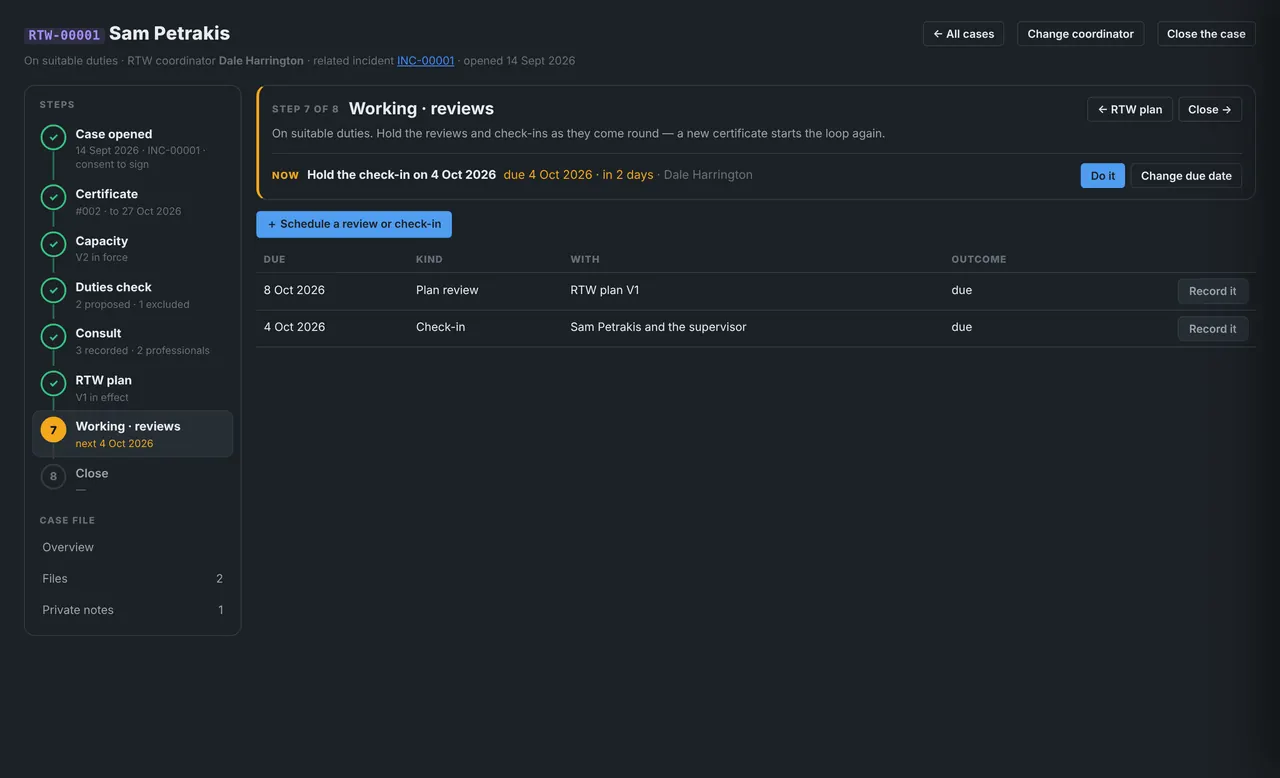Click coordinator name Dale Harrington in subtitle
The image size is (1280, 778).
pos(261,61)
